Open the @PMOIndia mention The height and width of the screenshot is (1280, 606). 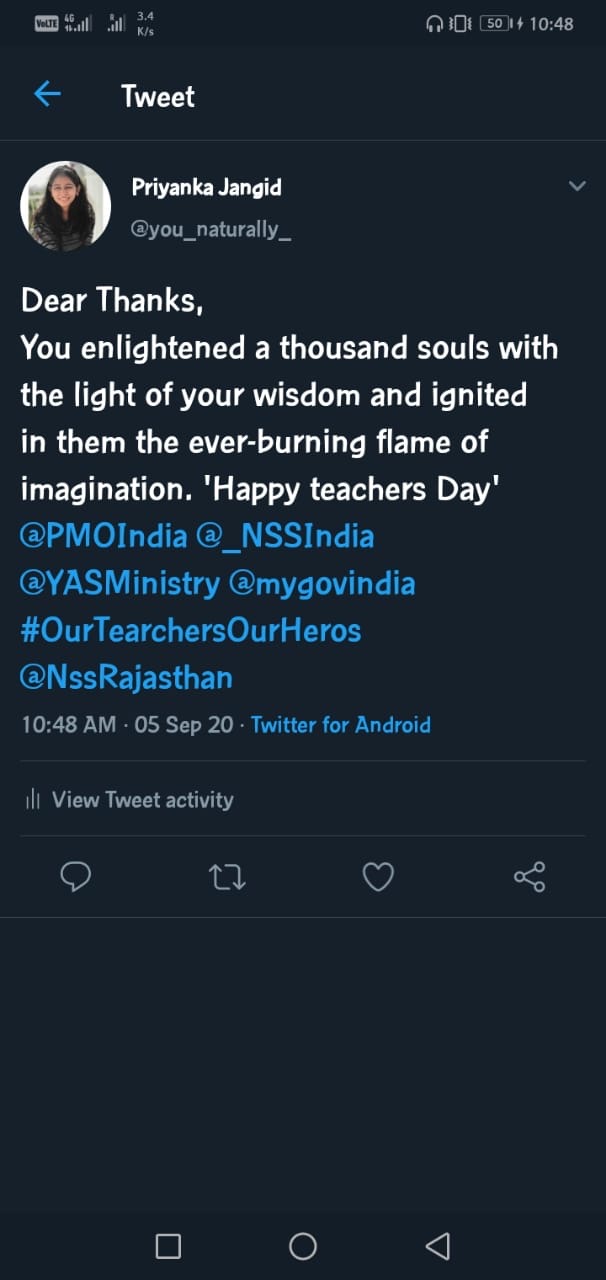[104, 536]
